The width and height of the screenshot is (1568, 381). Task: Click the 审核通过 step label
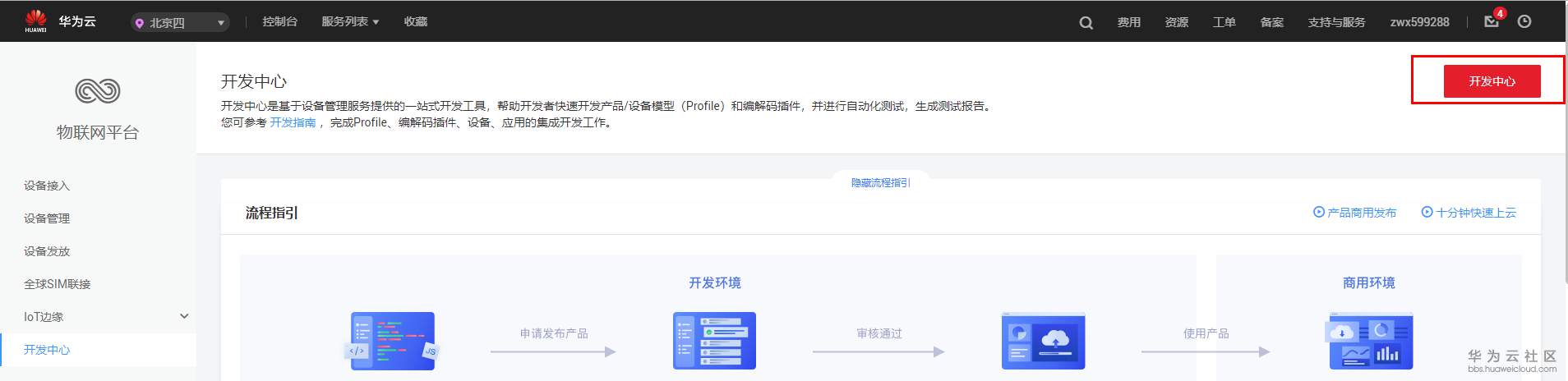coord(879,333)
